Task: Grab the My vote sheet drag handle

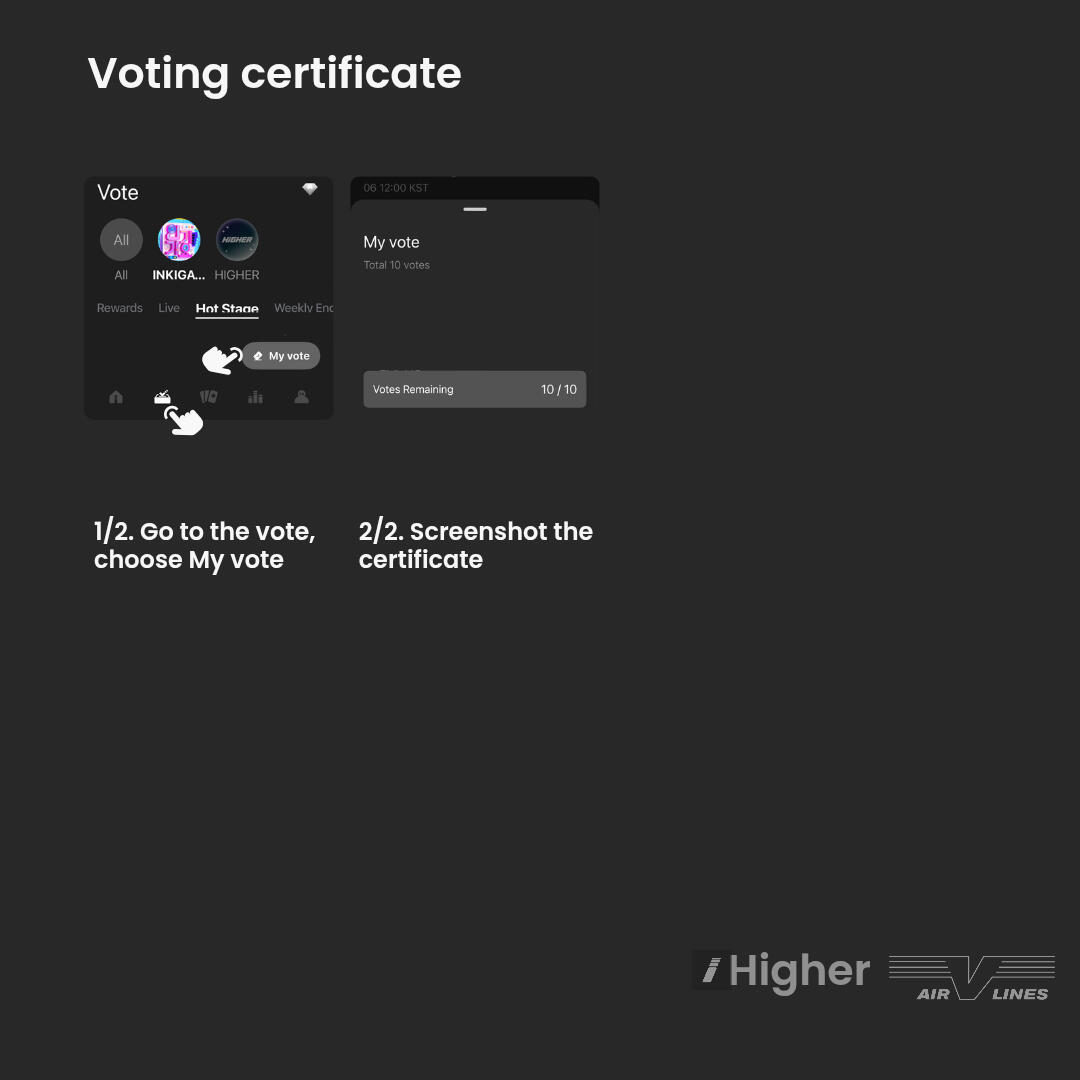Action: (x=475, y=209)
